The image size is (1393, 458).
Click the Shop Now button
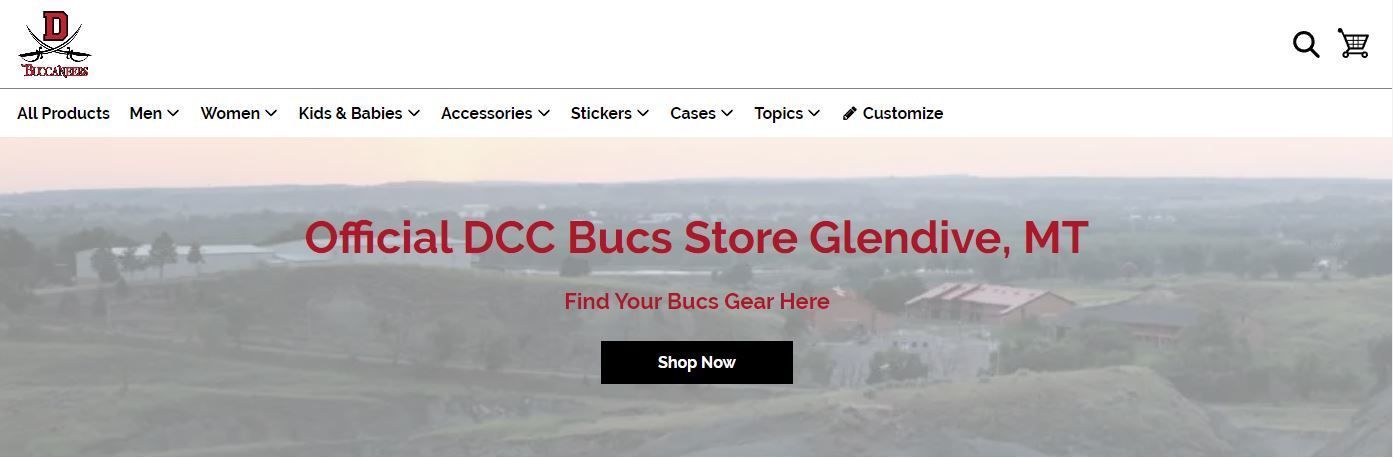click(x=697, y=362)
